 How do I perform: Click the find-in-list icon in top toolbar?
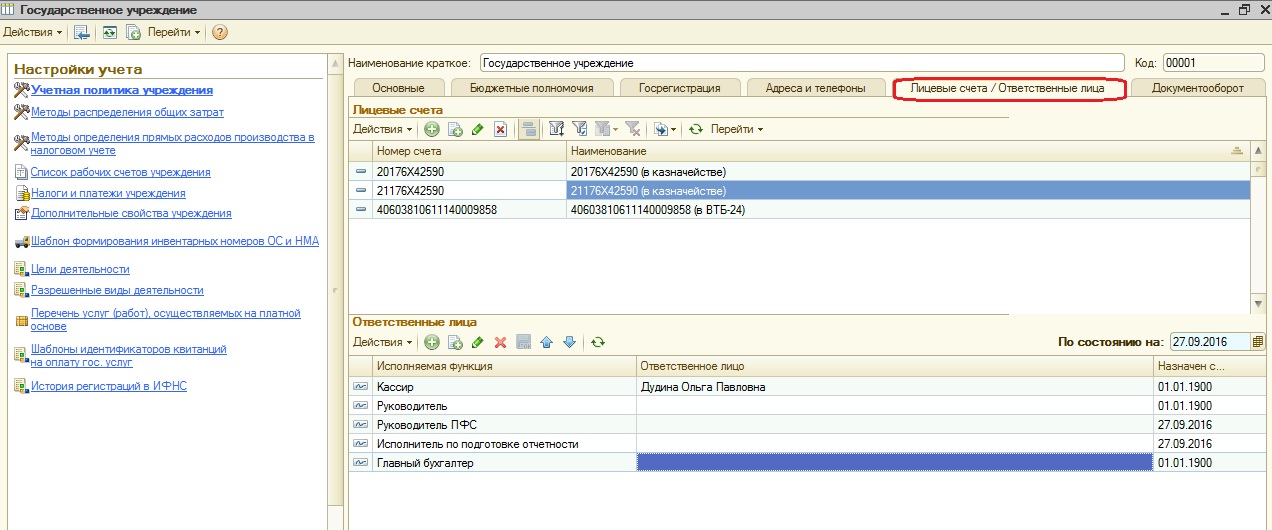click(x=82, y=32)
